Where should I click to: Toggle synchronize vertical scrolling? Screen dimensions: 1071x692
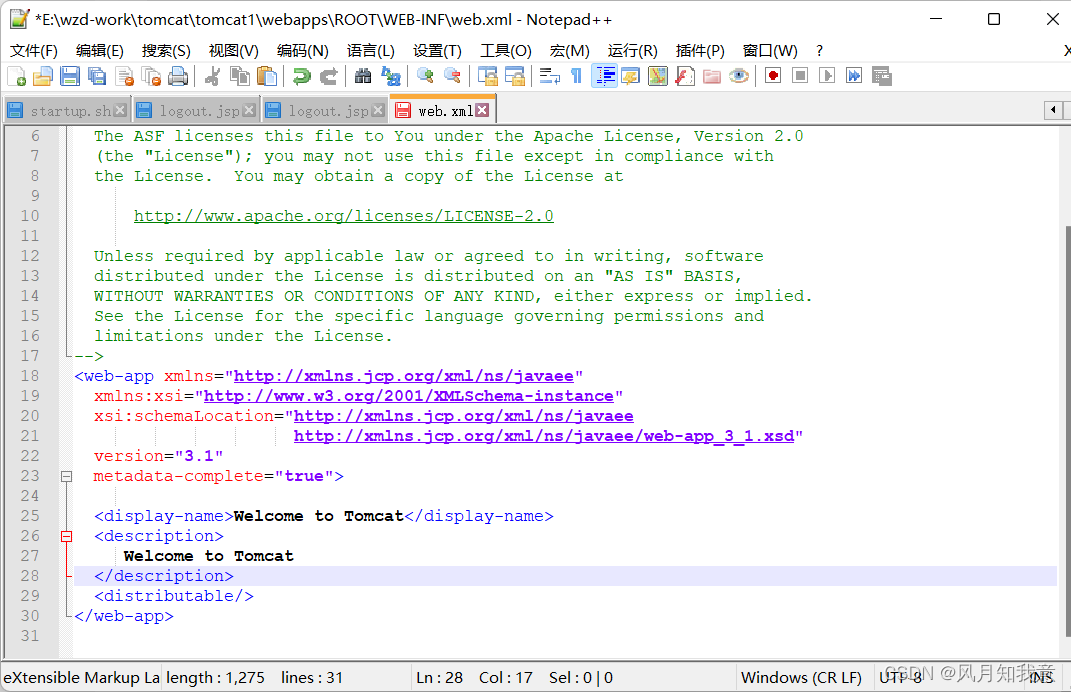(487, 76)
